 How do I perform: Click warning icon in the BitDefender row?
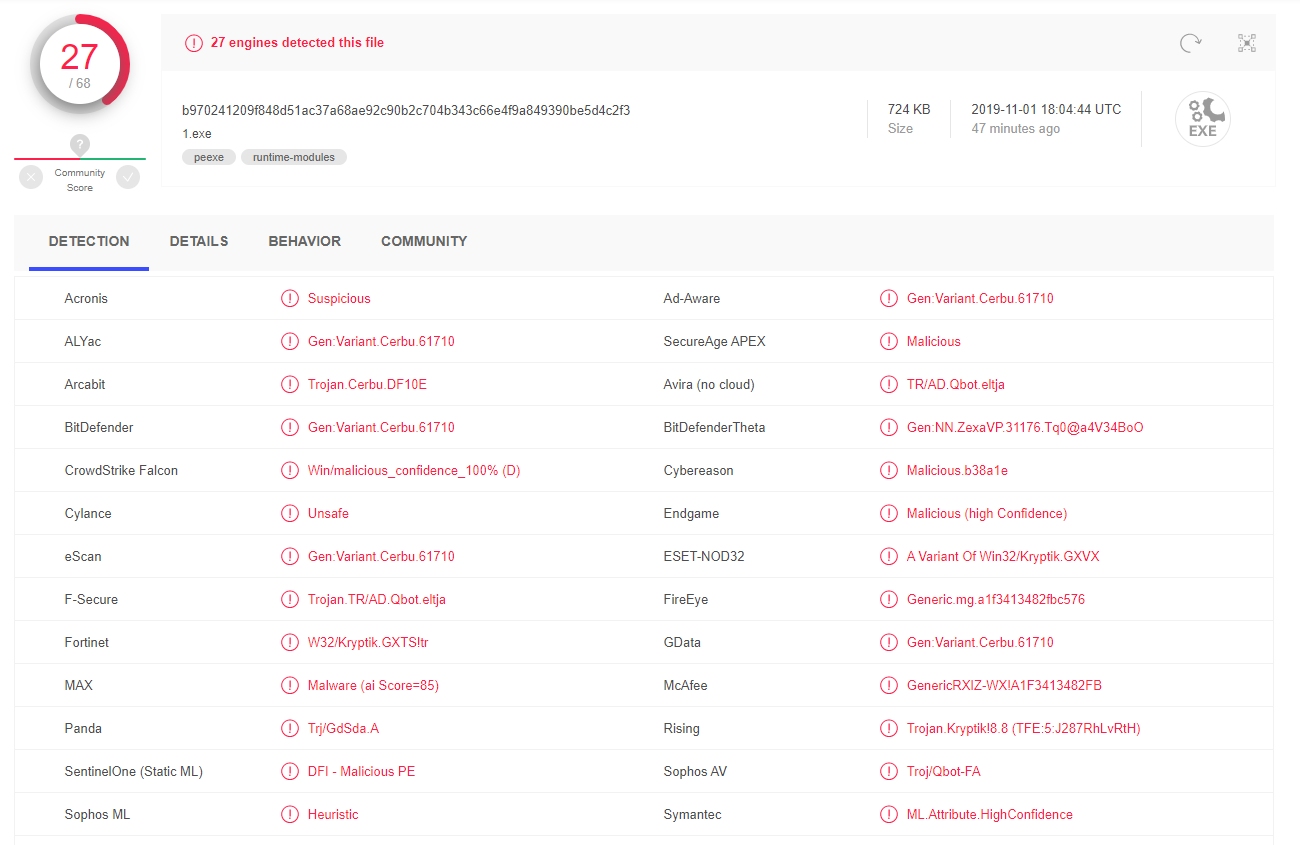point(290,427)
